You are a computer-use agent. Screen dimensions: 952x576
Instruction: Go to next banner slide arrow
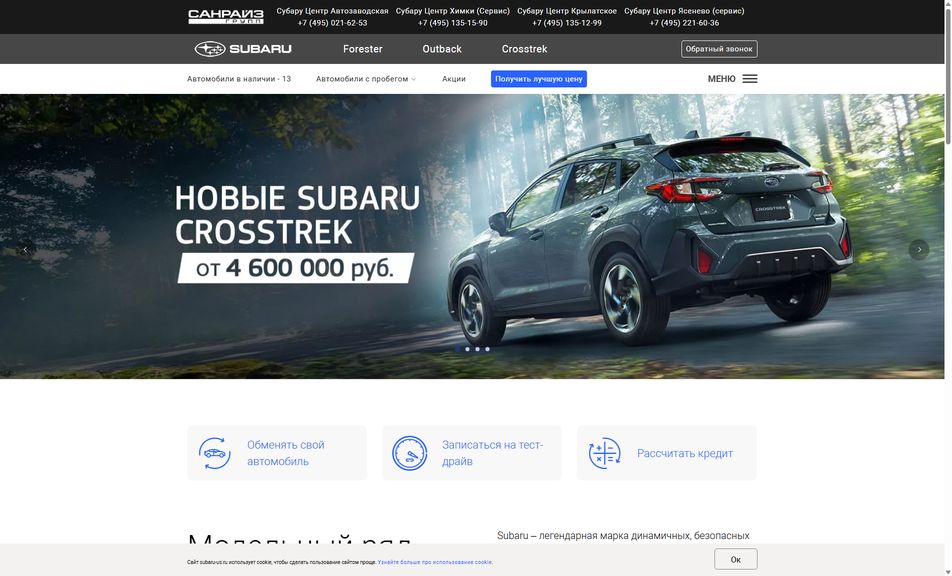[919, 249]
